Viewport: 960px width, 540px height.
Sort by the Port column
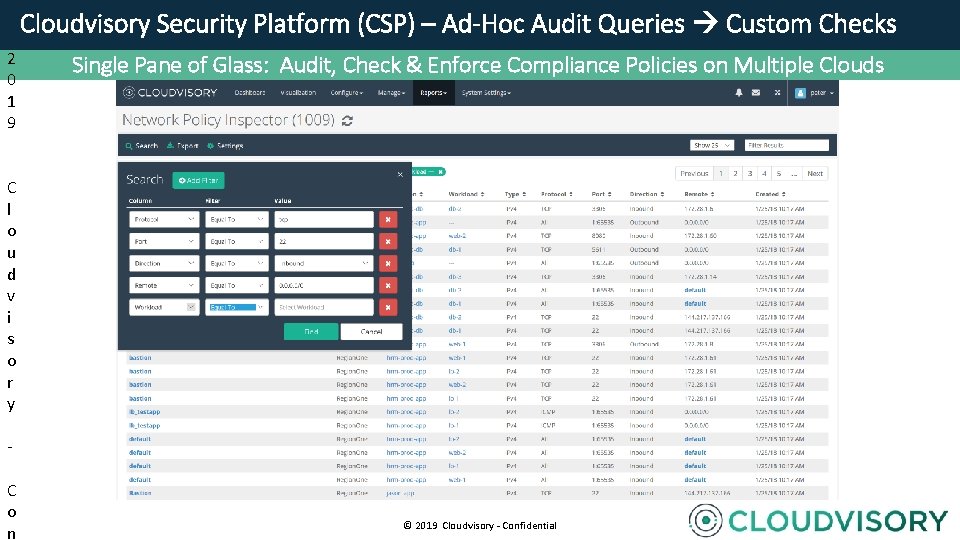point(601,194)
